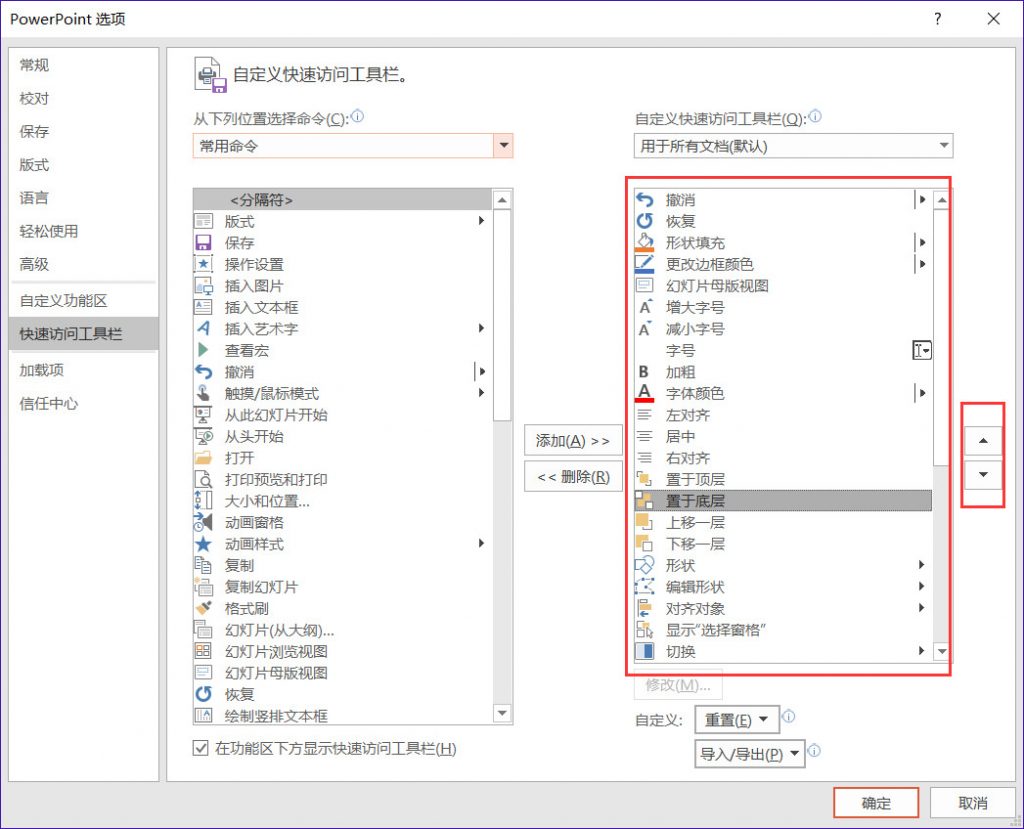Click the 操作设置 star icon
The height and width of the screenshot is (829, 1024).
[x=203, y=265]
